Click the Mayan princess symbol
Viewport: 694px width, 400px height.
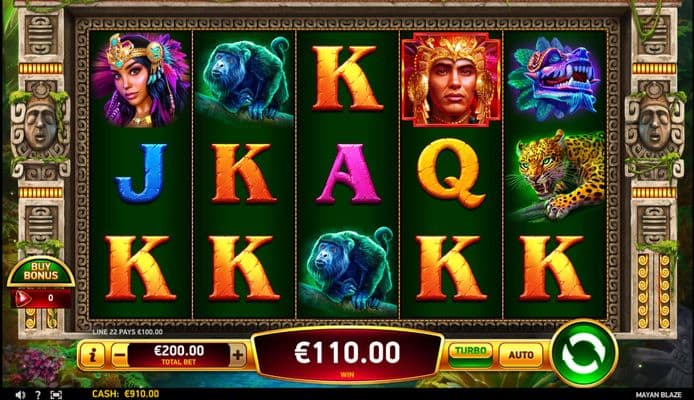[141, 80]
